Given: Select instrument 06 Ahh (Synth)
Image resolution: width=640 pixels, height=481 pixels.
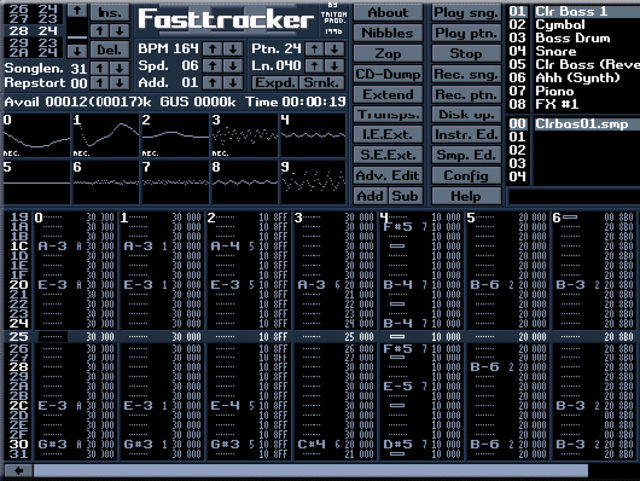Looking at the screenshot, I should click(x=587, y=78).
